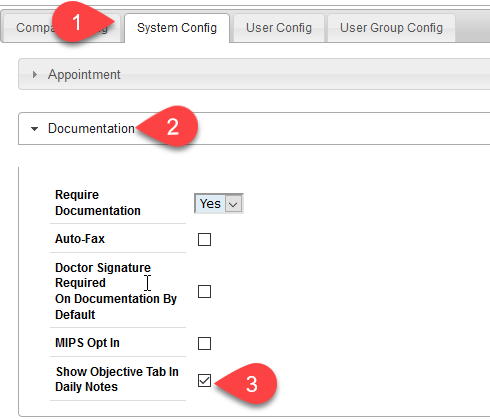Uncheck Show Objective Tab In Daily Notes
This screenshot has height=419, width=490.
tap(204, 380)
